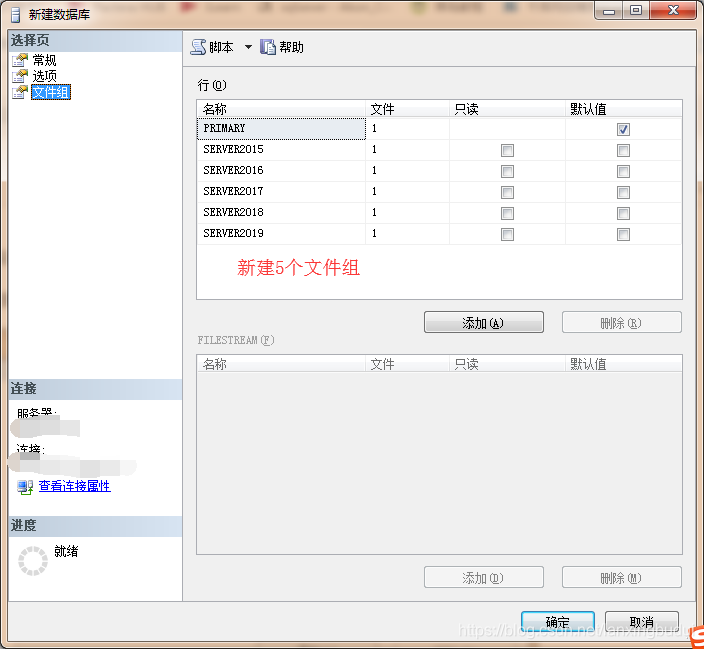Toggle PRIMARY default checkbox
704x649 pixels.
tap(623, 129)
